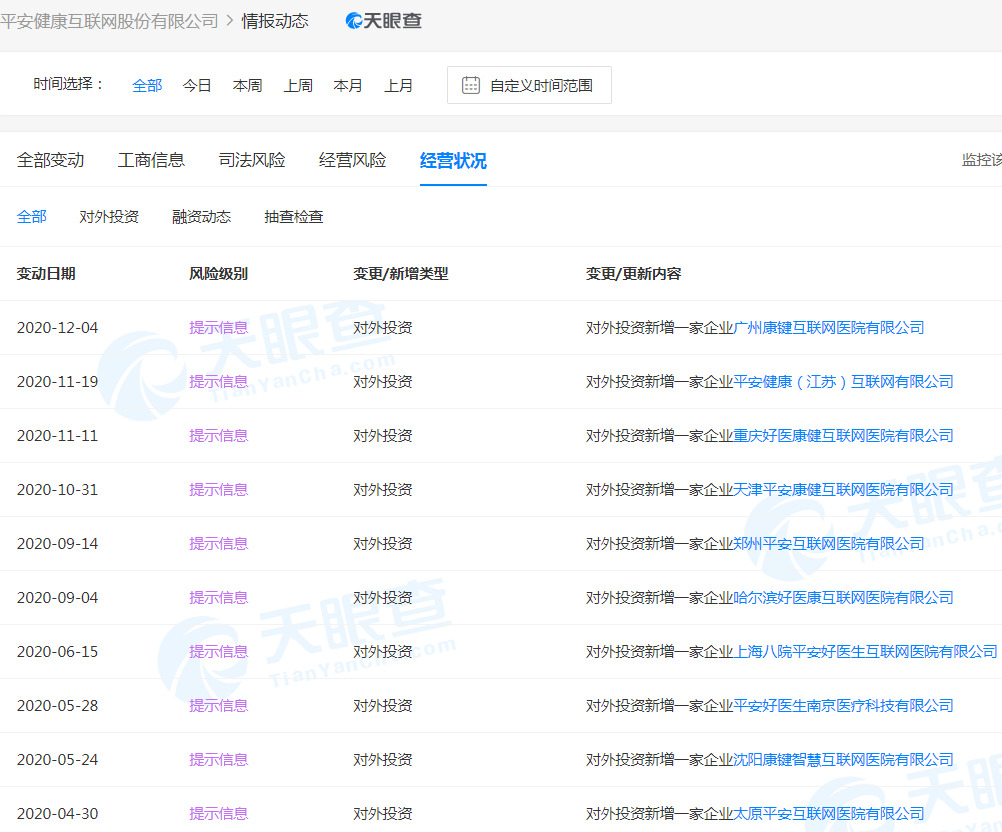Click 对外投资 type in the 2020-05-28 row
Screen dimensions: 1002x832
tap(383, 705)
